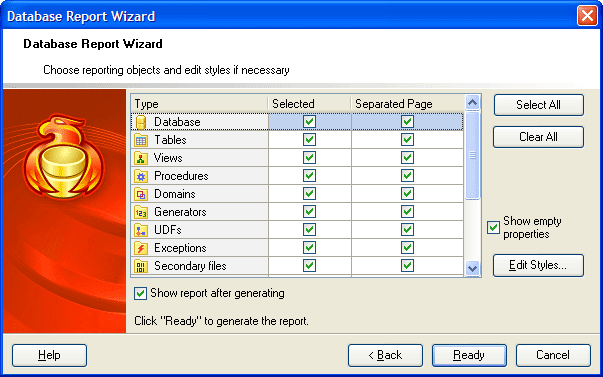Click the Views folder icon
The image size is (603, 377).
click(x=141, y=158)
